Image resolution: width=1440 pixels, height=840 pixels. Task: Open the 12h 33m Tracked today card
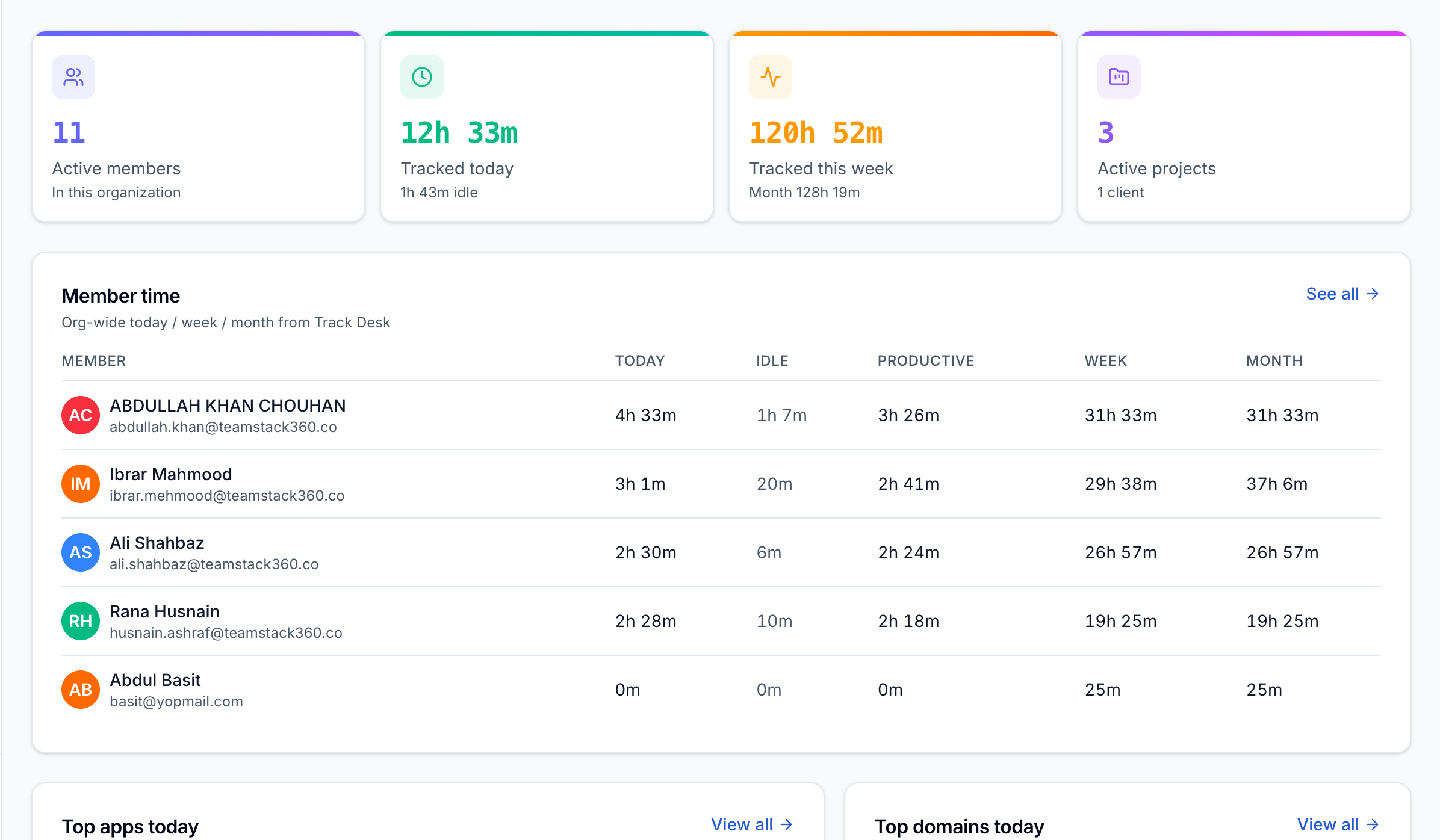pyautogui.click(x=547, y=126)
